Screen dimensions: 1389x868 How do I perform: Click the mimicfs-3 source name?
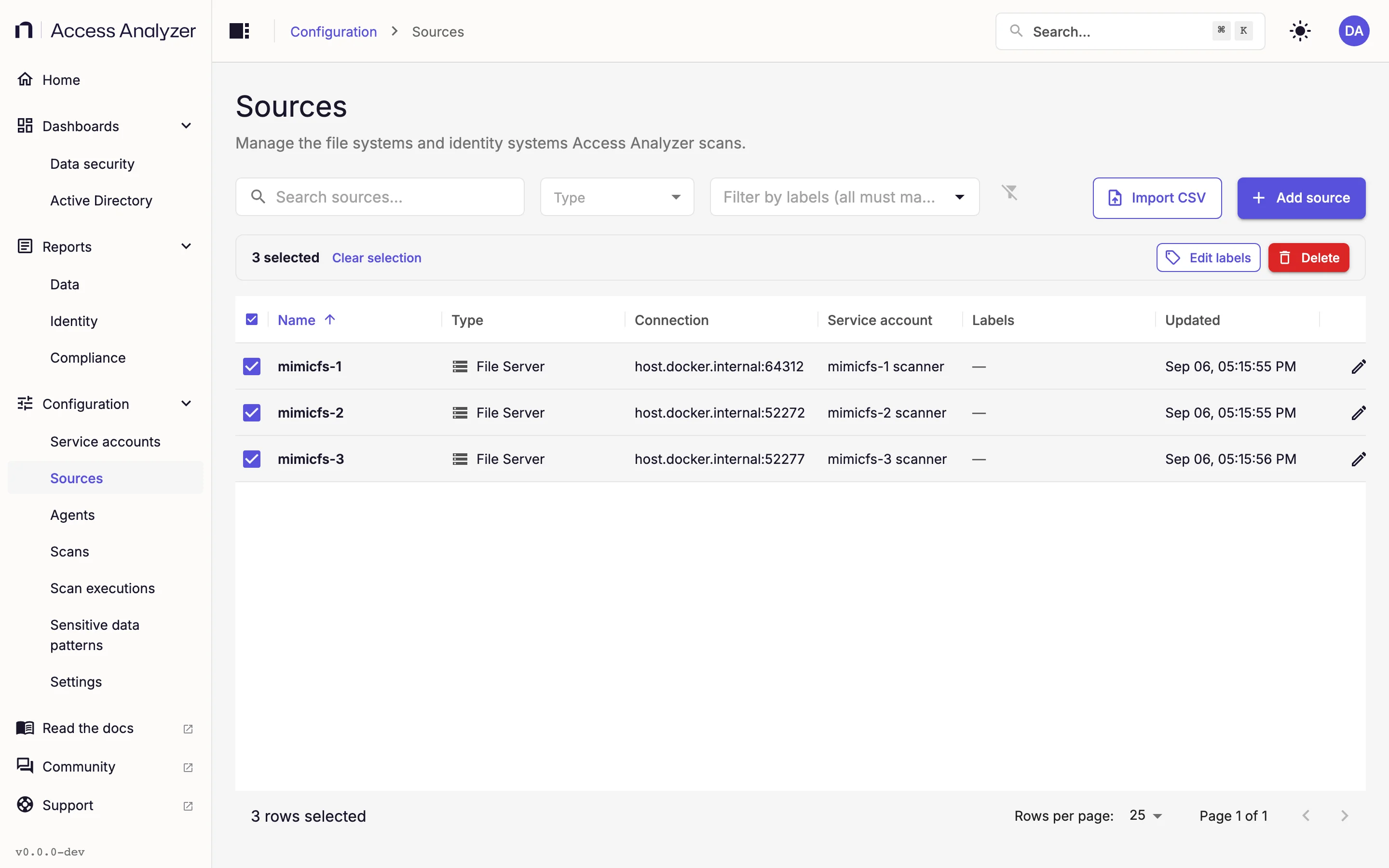(311, 459)
